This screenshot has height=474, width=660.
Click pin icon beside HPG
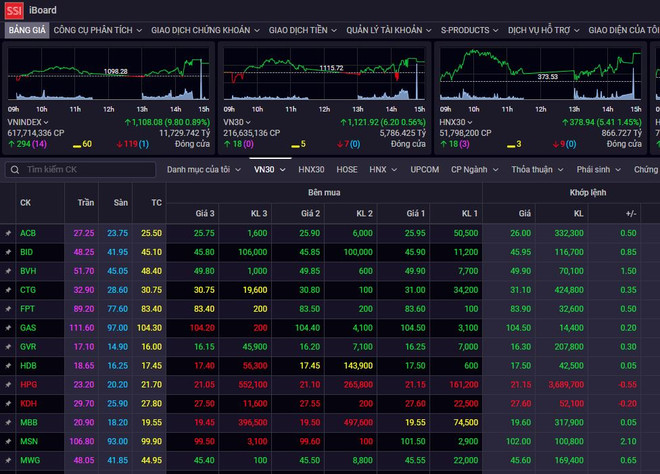[x=8, y=385]
